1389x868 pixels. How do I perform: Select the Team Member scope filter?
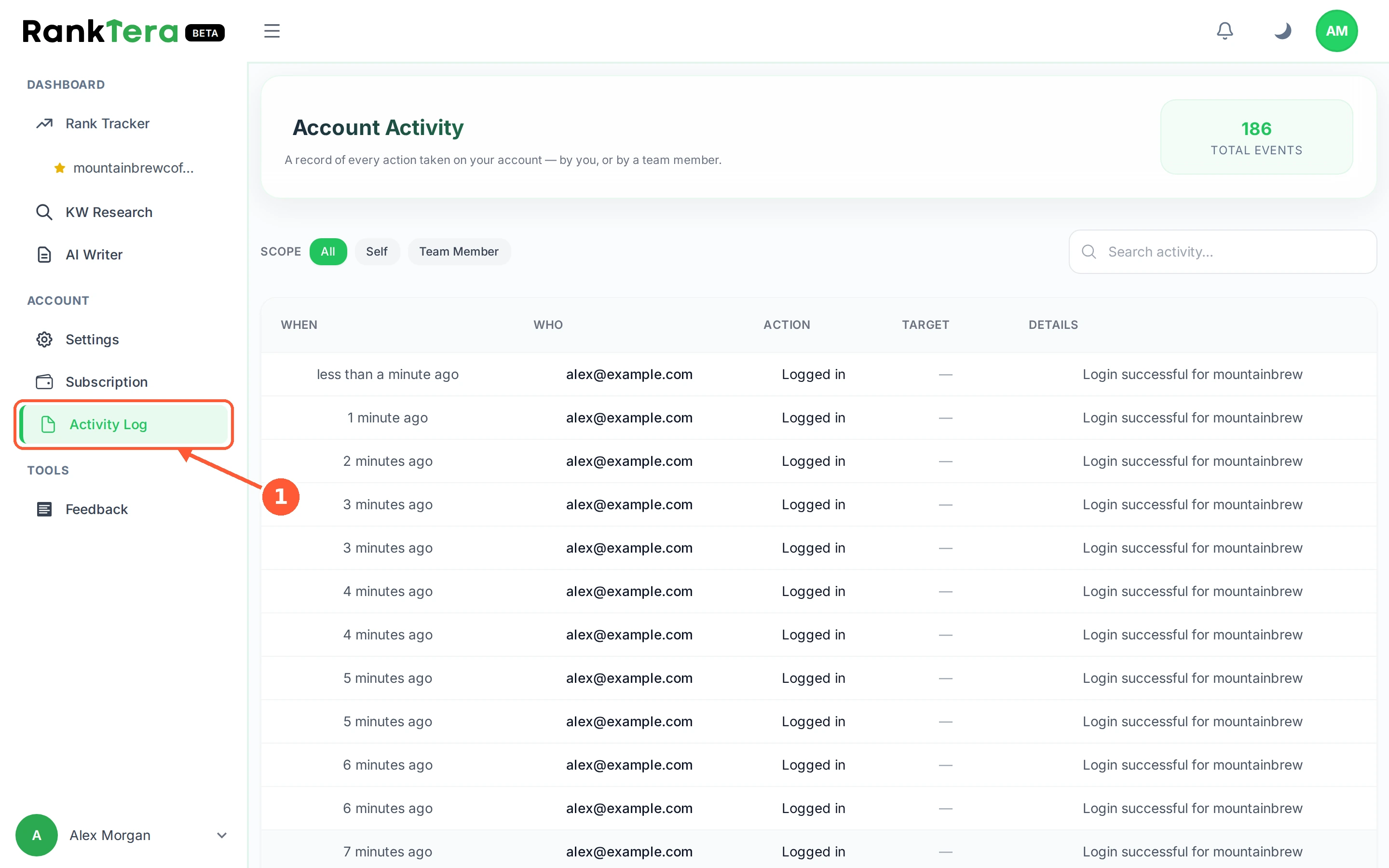[459, 251]
